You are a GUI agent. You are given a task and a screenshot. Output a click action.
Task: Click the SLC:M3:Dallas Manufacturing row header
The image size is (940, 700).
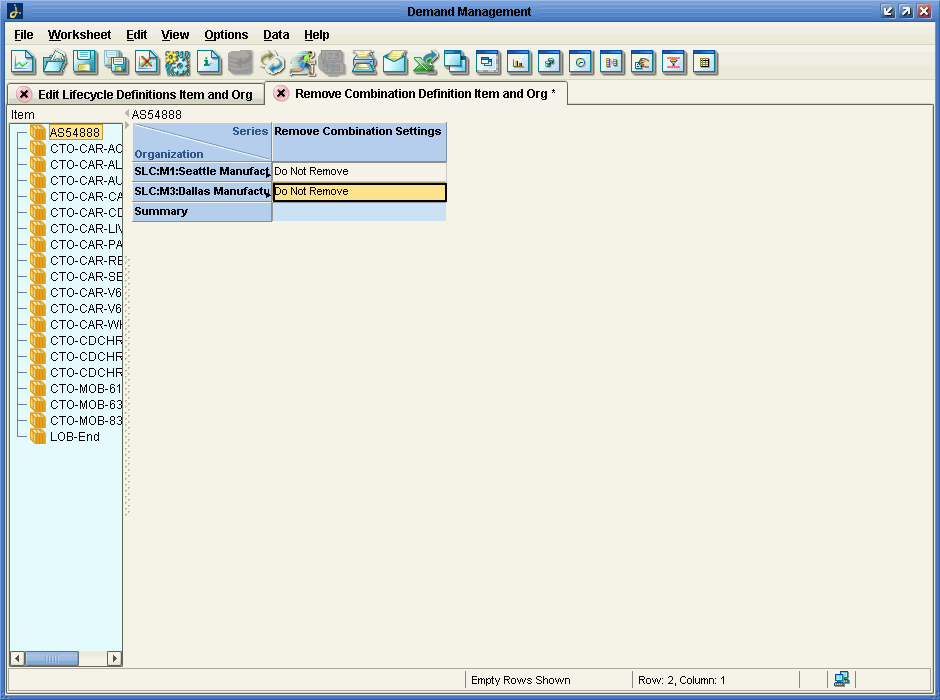point(202,192)
